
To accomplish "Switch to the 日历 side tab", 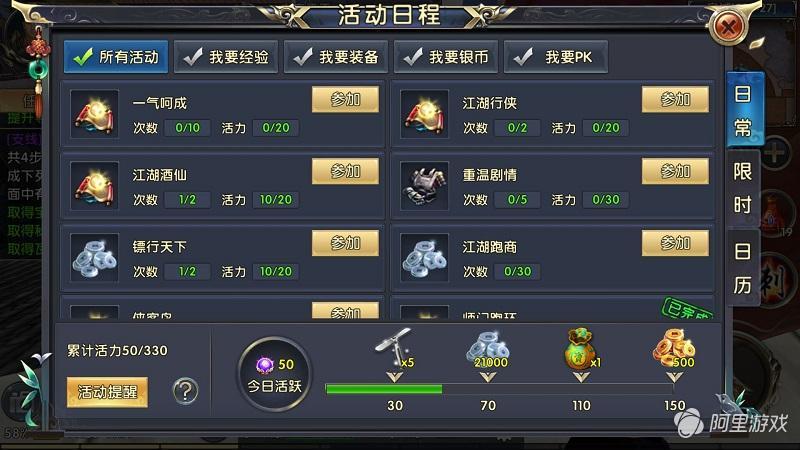I will point(743,268).
